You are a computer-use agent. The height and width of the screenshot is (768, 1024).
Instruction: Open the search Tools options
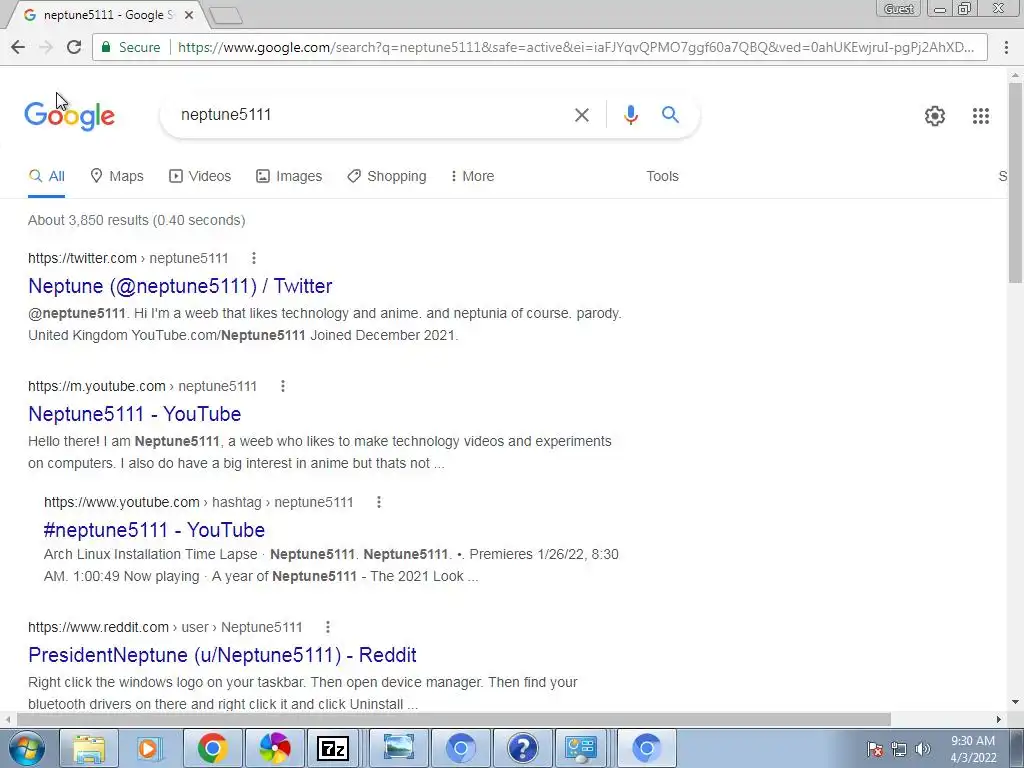point(662,176)
